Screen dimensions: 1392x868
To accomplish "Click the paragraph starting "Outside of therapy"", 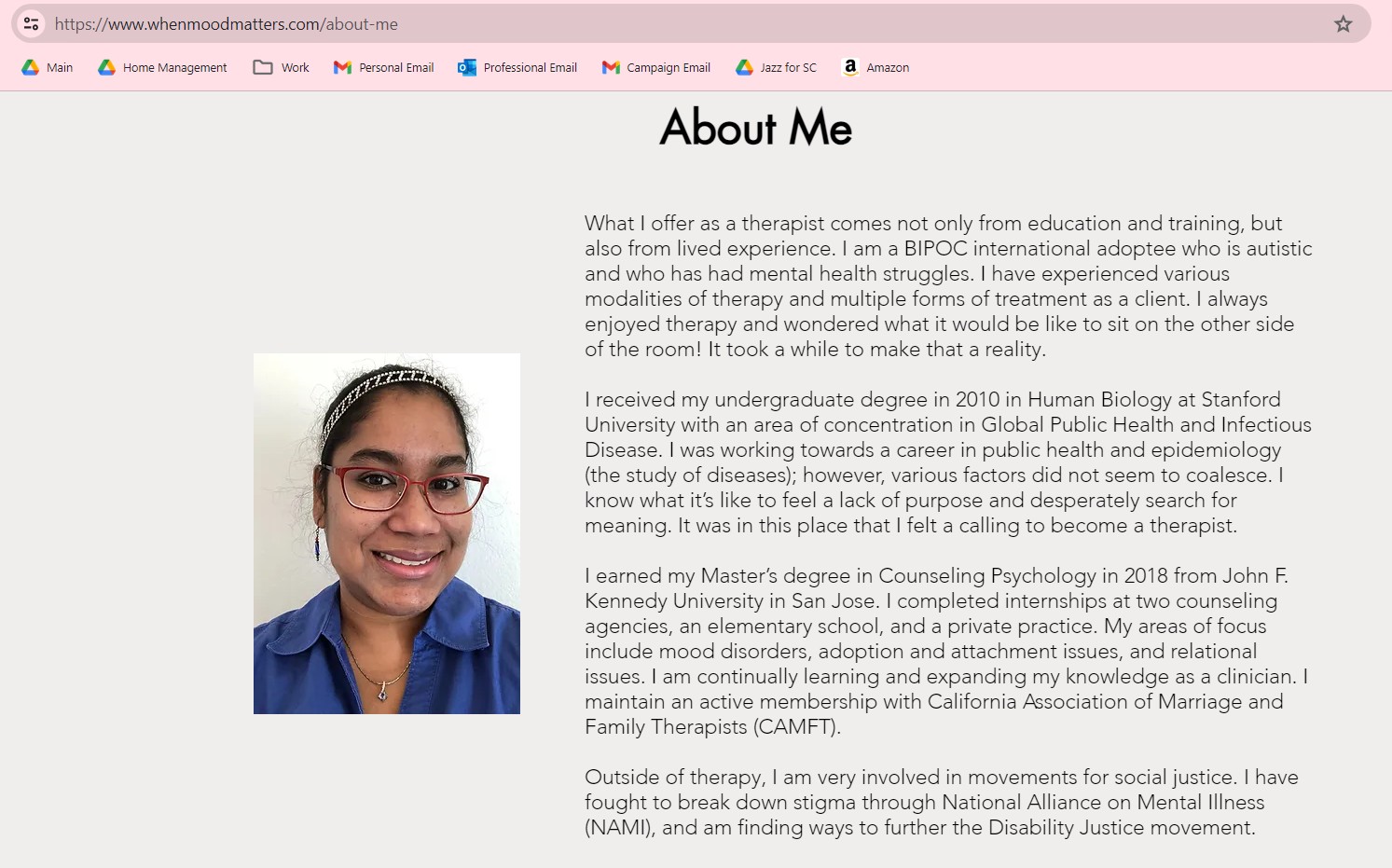I will [x=942, y=802].
